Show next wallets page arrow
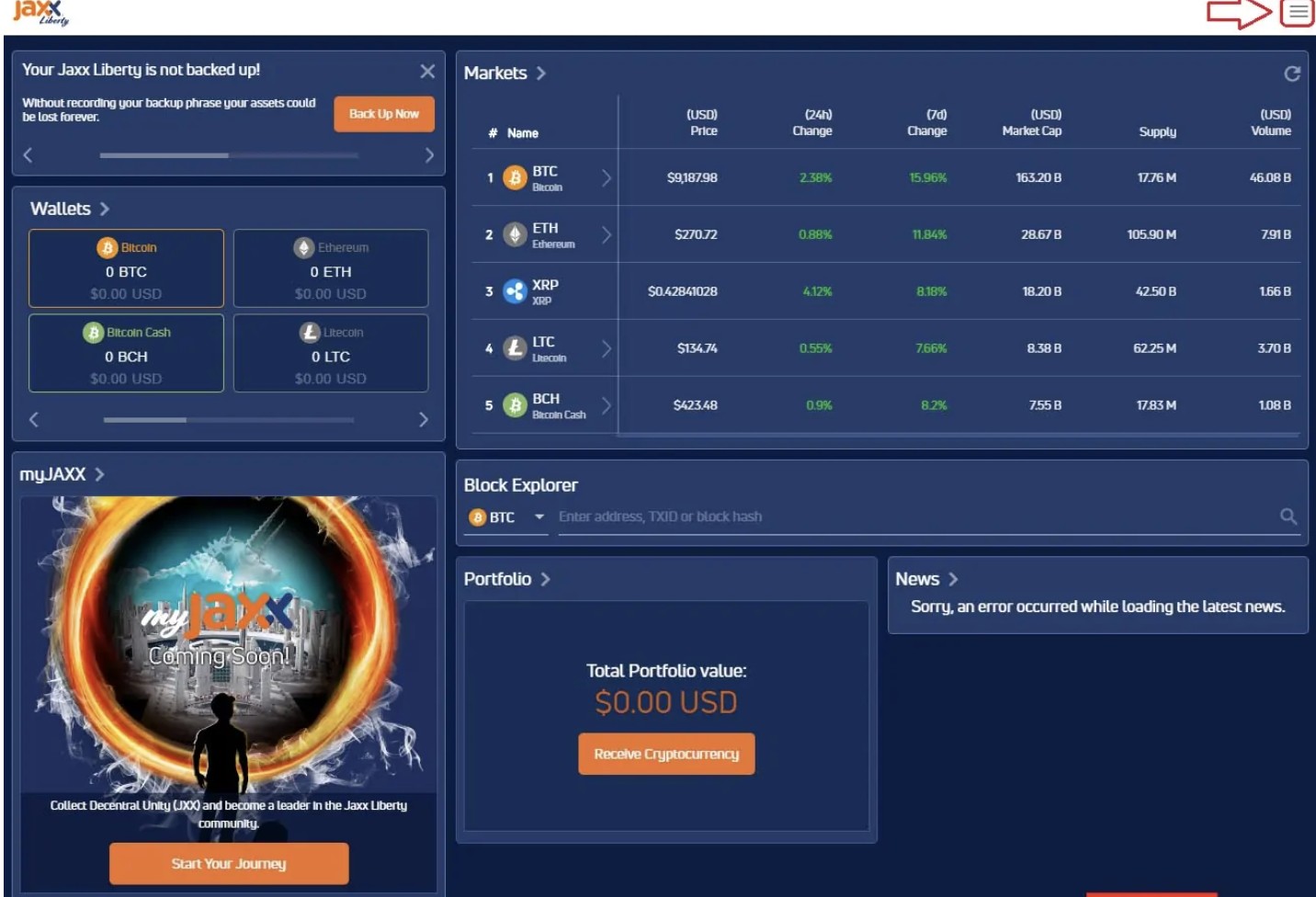The image size is (1316, 897). click(x=423, y=419)
